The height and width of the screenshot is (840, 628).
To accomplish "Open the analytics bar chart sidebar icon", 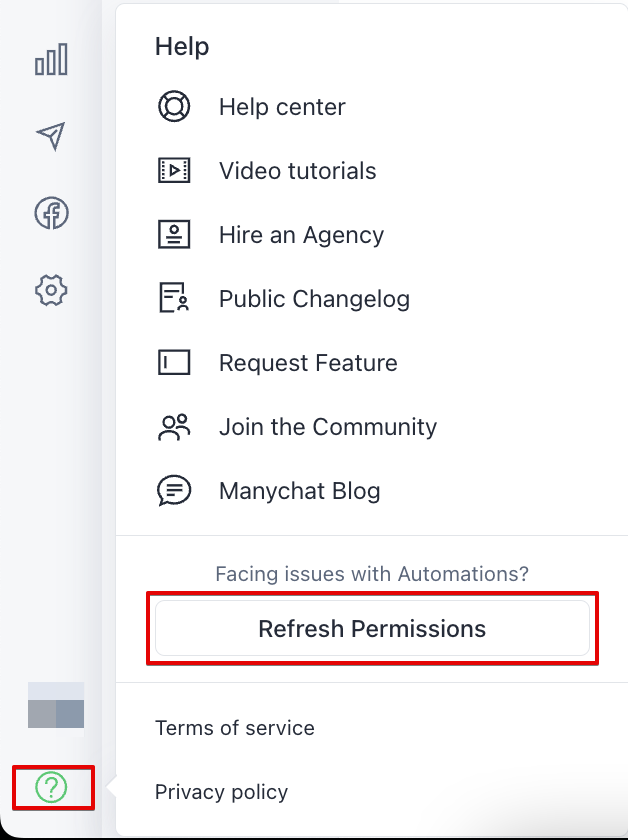I will pos(51,60).
